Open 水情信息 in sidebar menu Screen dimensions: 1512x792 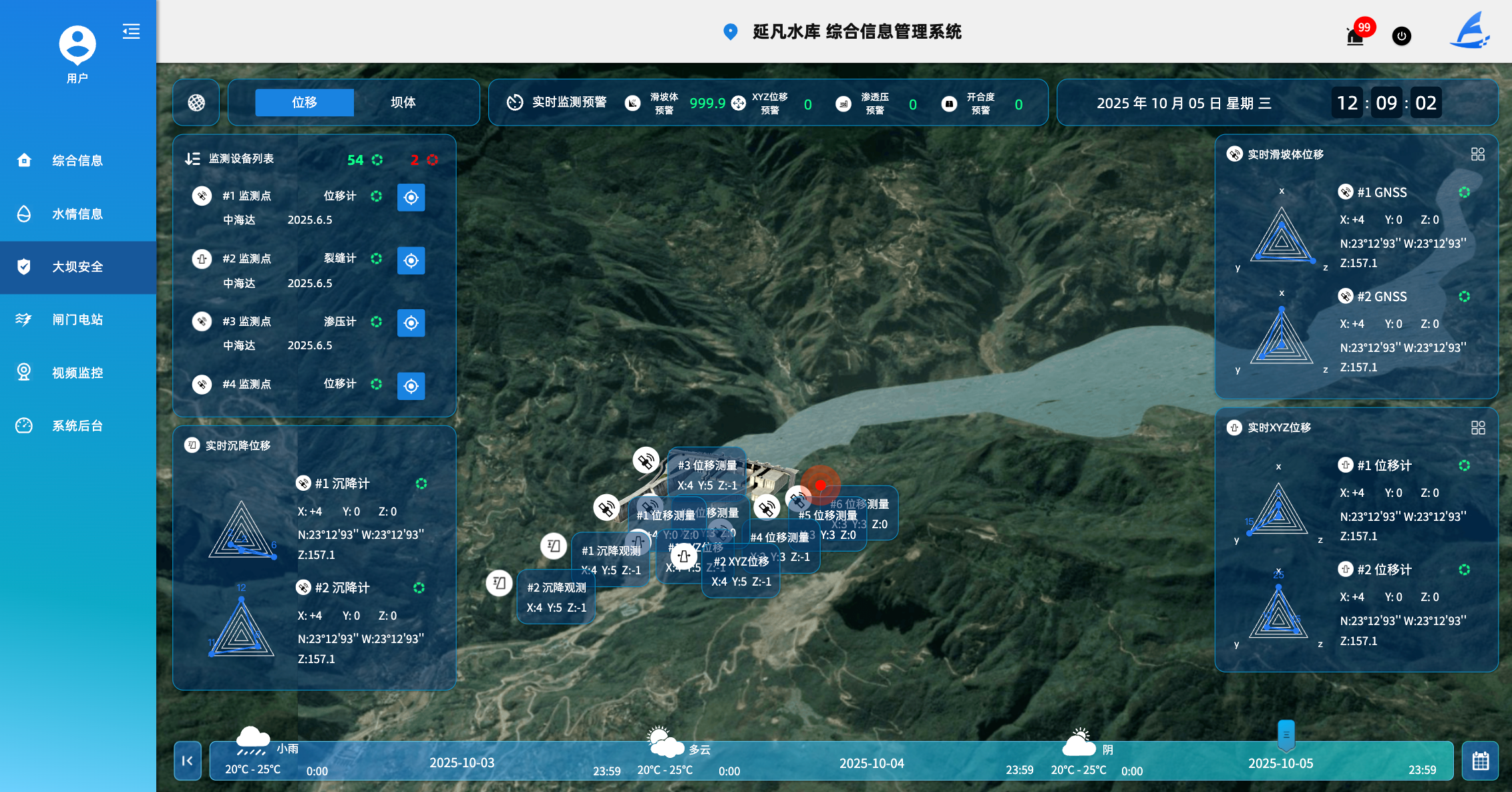[x=77, y=214]
